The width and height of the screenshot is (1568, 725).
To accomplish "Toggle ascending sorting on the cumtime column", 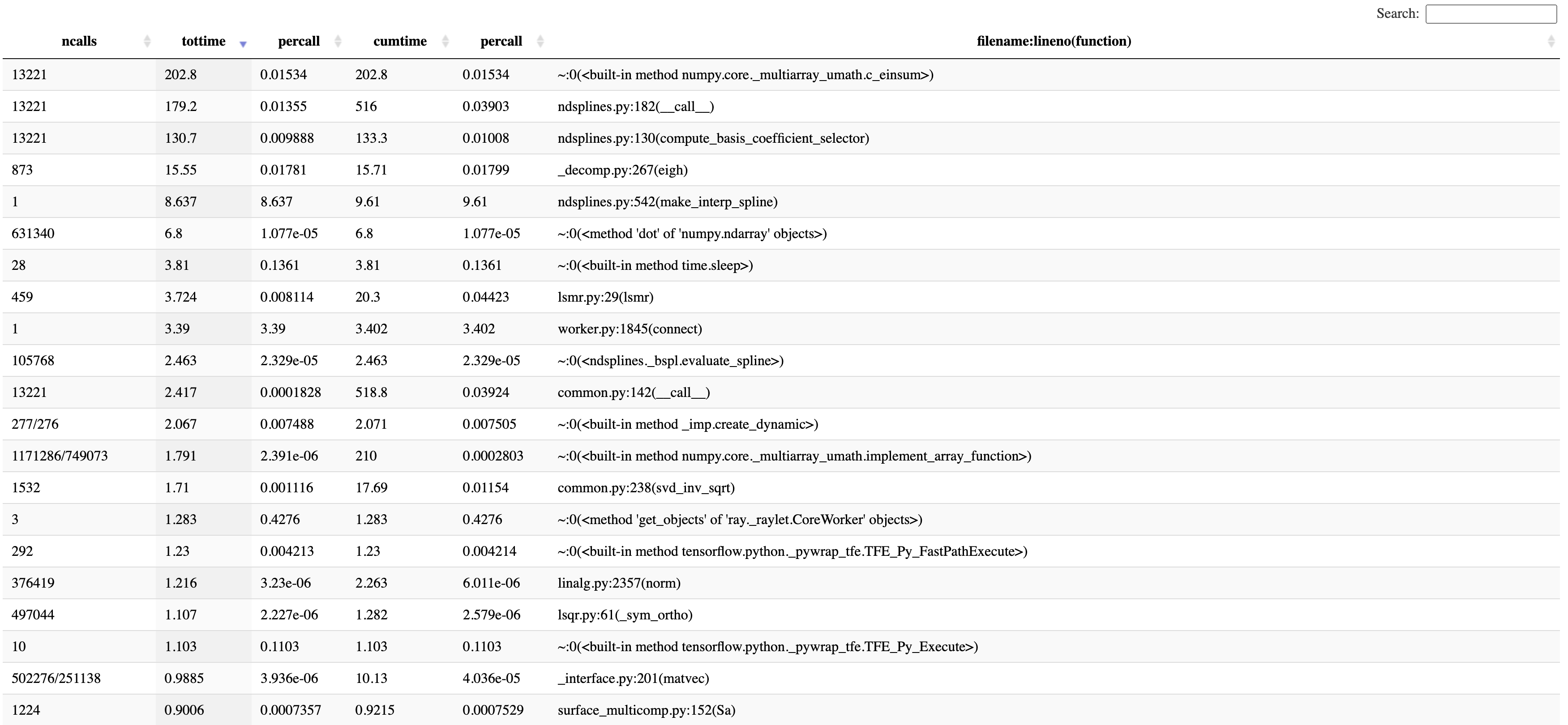I will point(445,37).
